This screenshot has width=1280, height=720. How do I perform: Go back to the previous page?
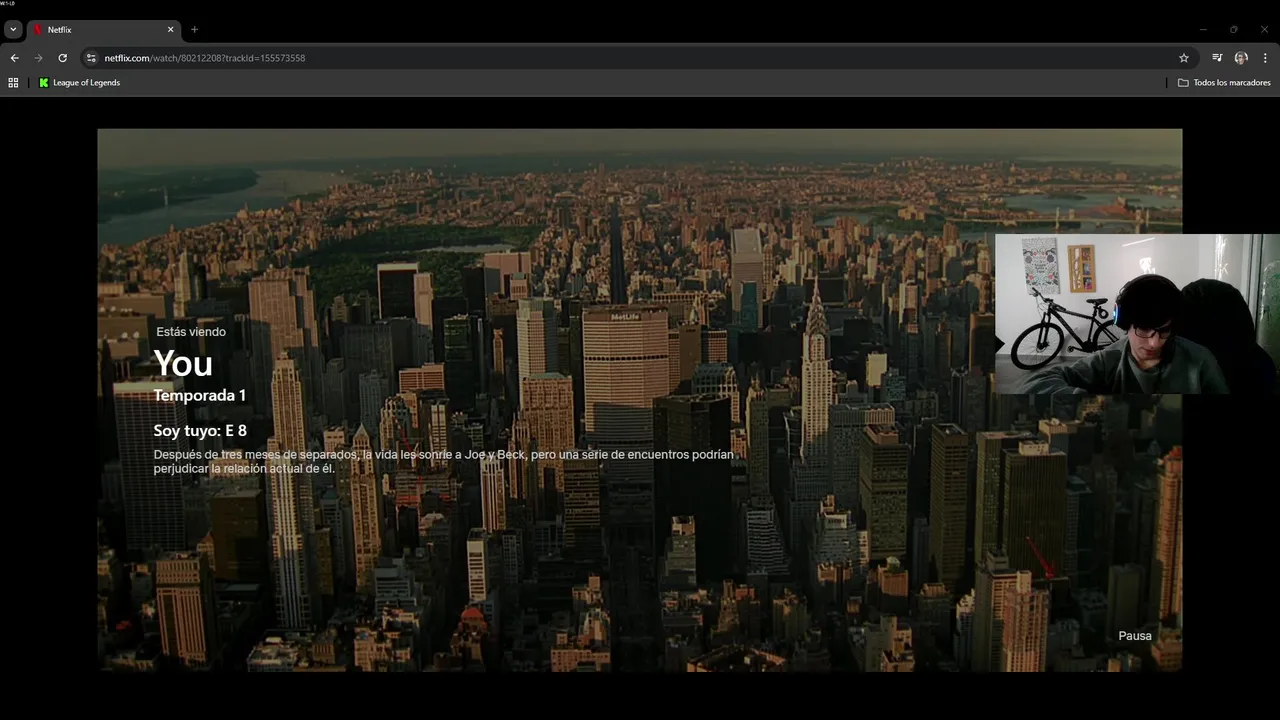(14, 58)
